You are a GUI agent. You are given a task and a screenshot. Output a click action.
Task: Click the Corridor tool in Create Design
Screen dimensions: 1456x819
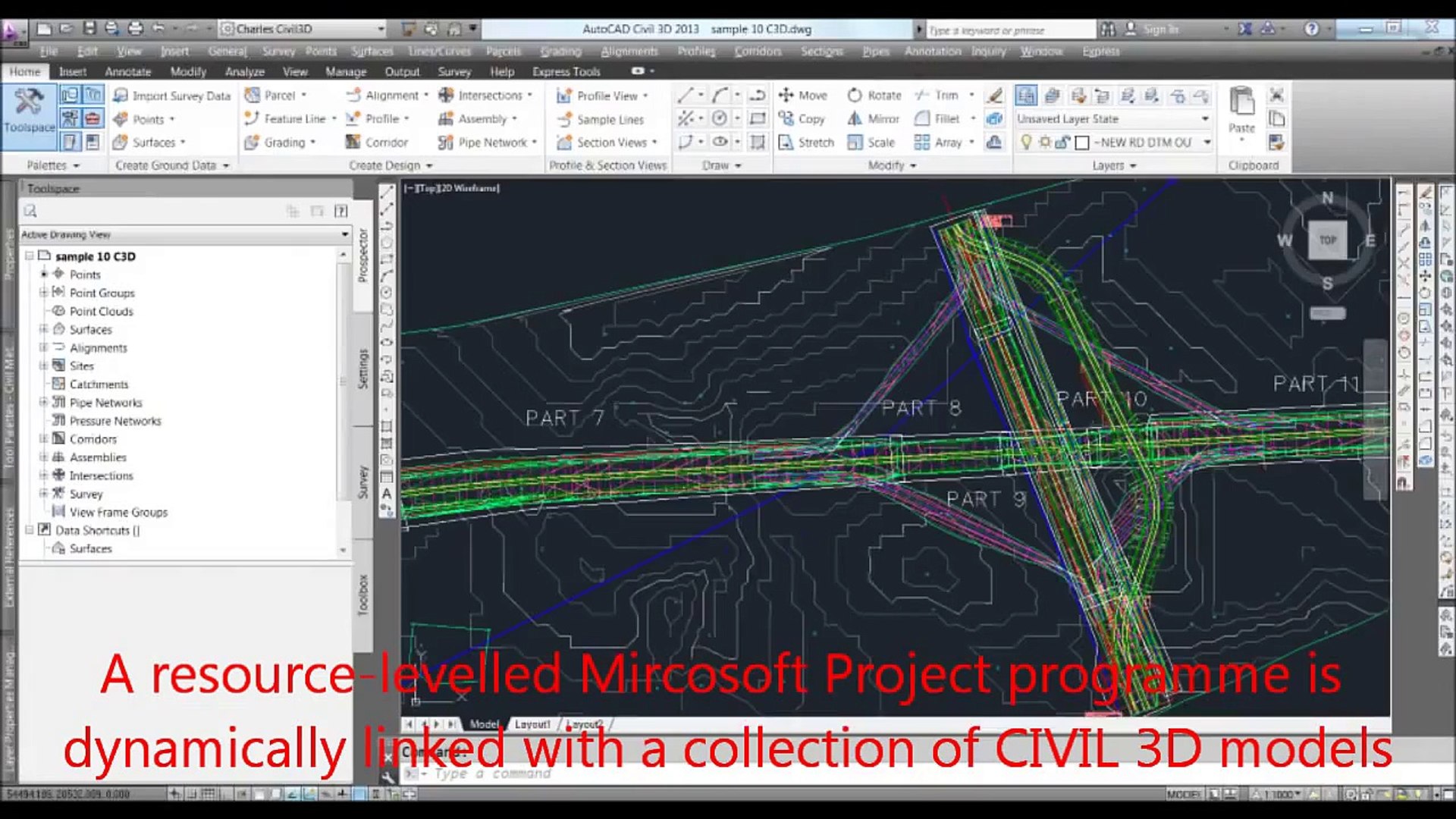tap(377, 143)
